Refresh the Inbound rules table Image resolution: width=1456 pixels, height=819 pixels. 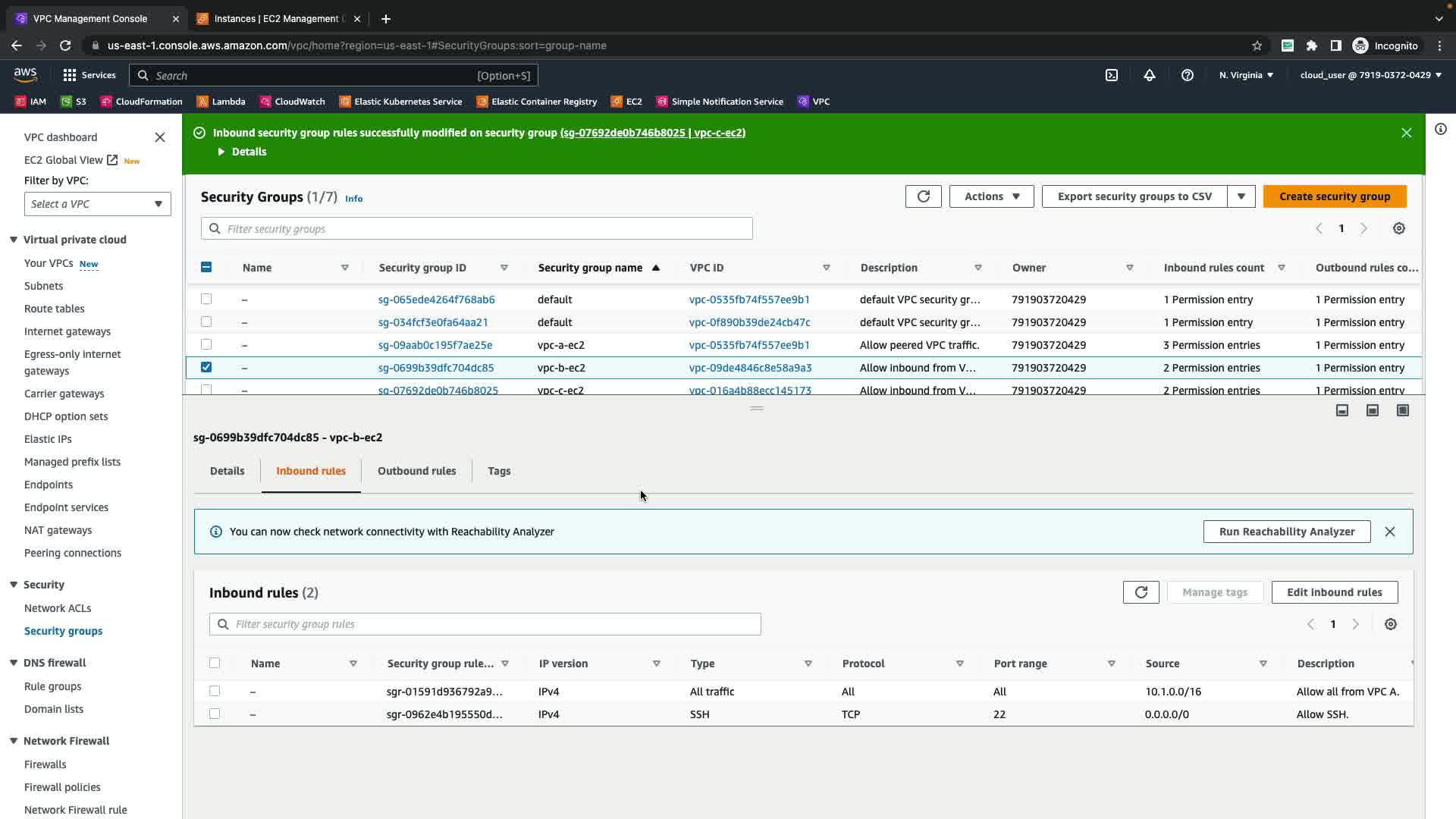[1141, 592]
